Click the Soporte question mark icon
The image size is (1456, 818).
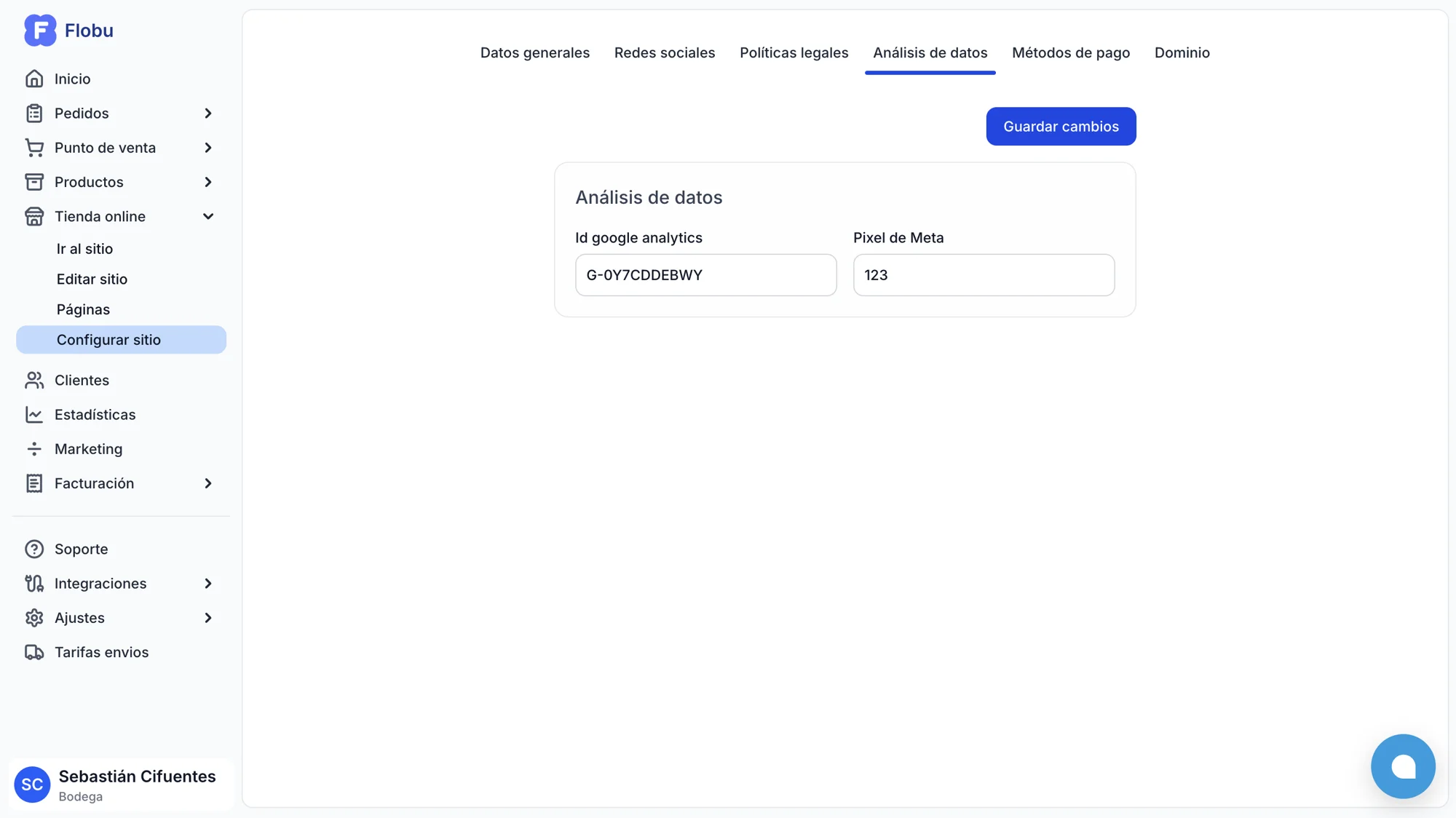point(34,549)
